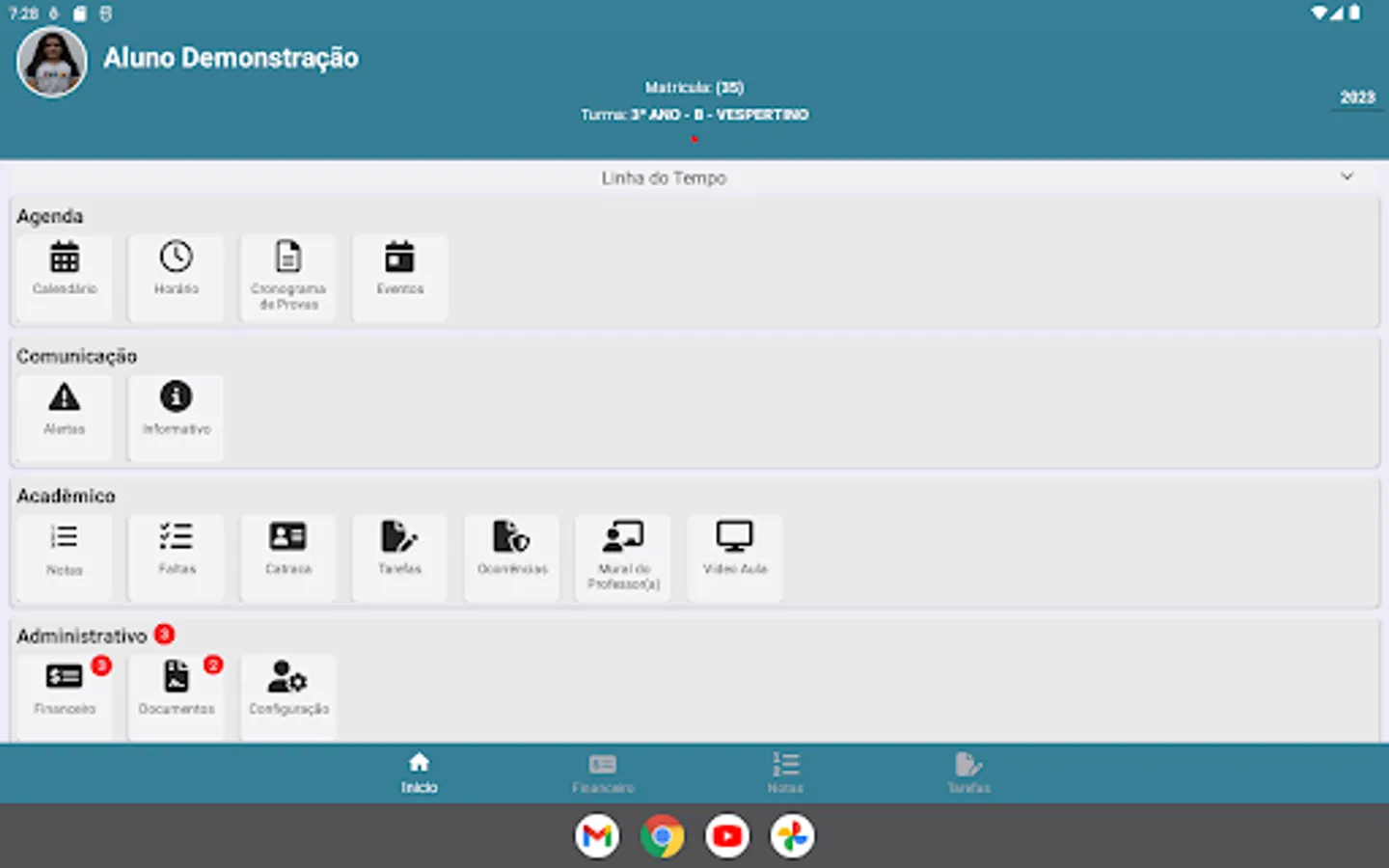
Task: Open the Documentos PDF tile
Action: coord(177,697)
